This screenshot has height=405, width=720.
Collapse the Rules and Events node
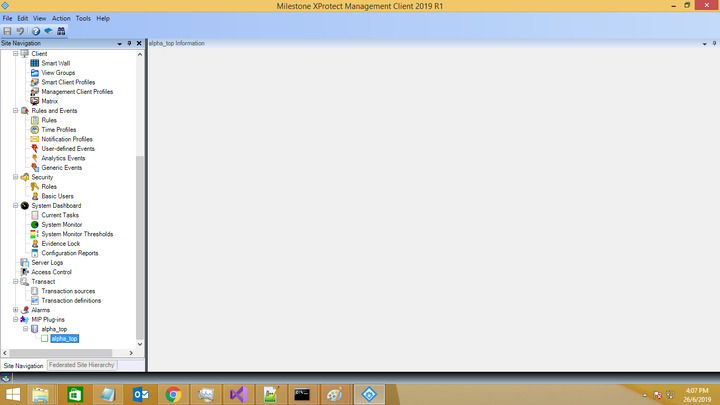15,110
